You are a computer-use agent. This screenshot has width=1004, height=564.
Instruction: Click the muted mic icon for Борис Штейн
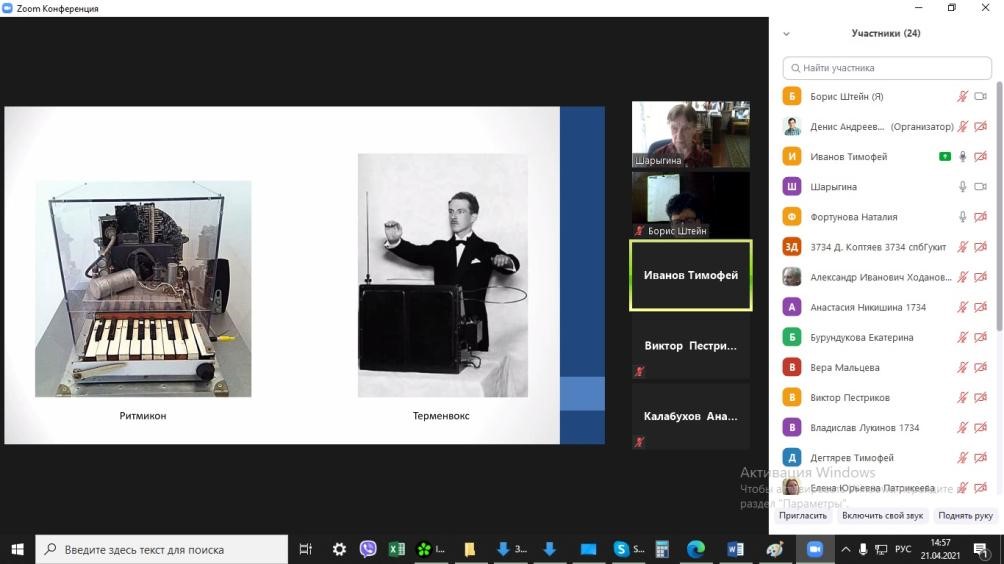click(962, 97)
